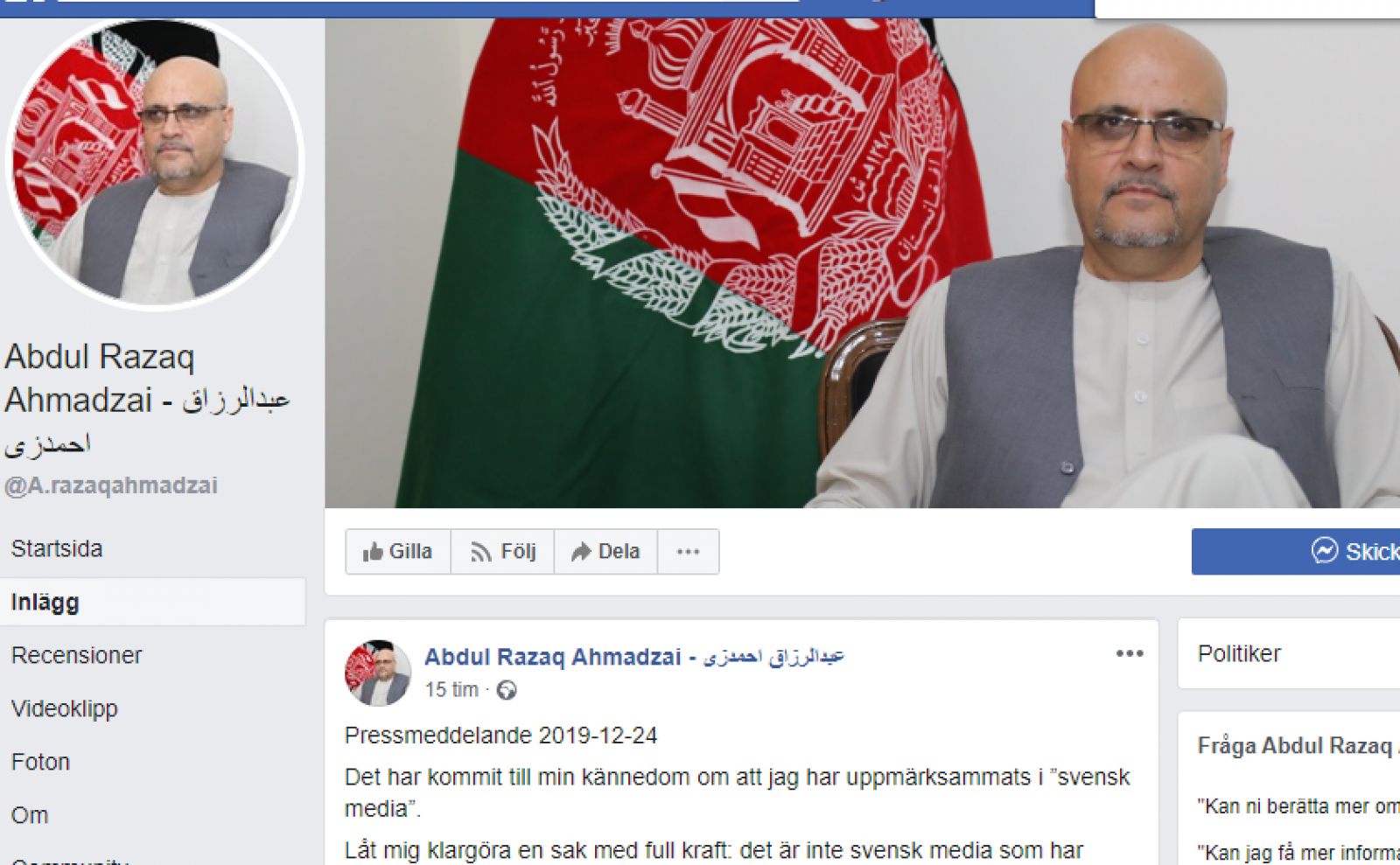Go to Recensioner section
This screenshot has width=1400, height=865.
tap(77, 655)
